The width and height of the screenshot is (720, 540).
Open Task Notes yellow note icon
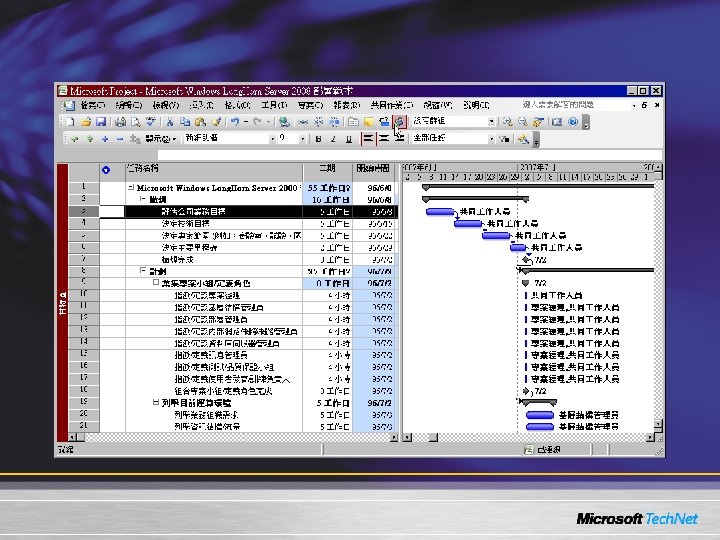[368, 122]
